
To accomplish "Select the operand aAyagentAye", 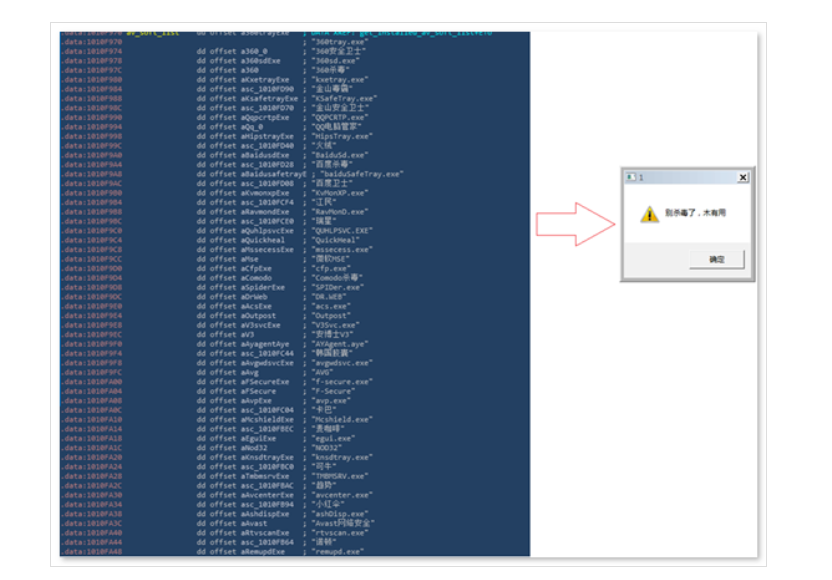I will pyautogui.click(x=265, y=344).
